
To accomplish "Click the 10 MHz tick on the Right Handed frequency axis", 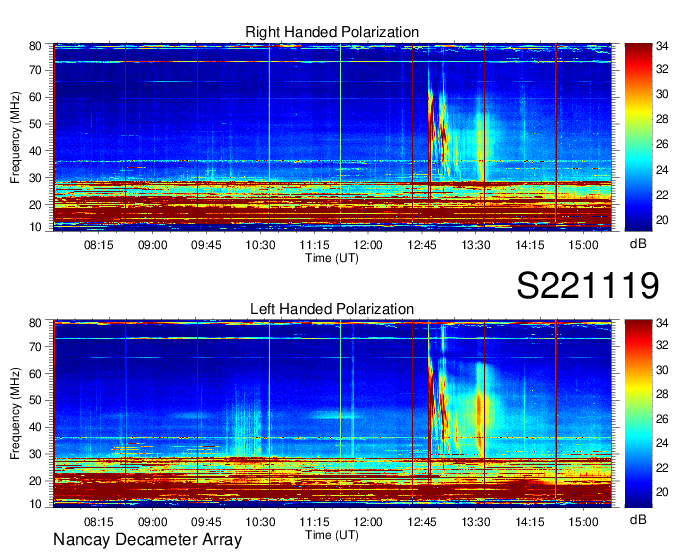I will click(35, 227).
